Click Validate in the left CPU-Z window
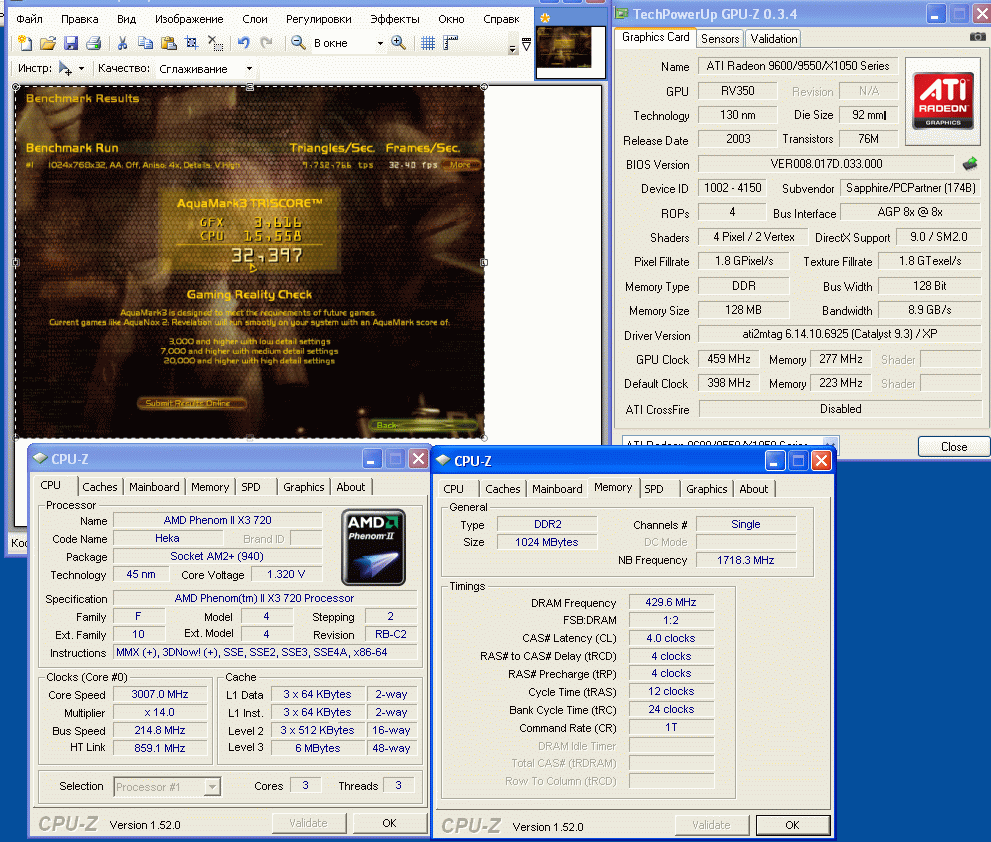 pos(308,823)
